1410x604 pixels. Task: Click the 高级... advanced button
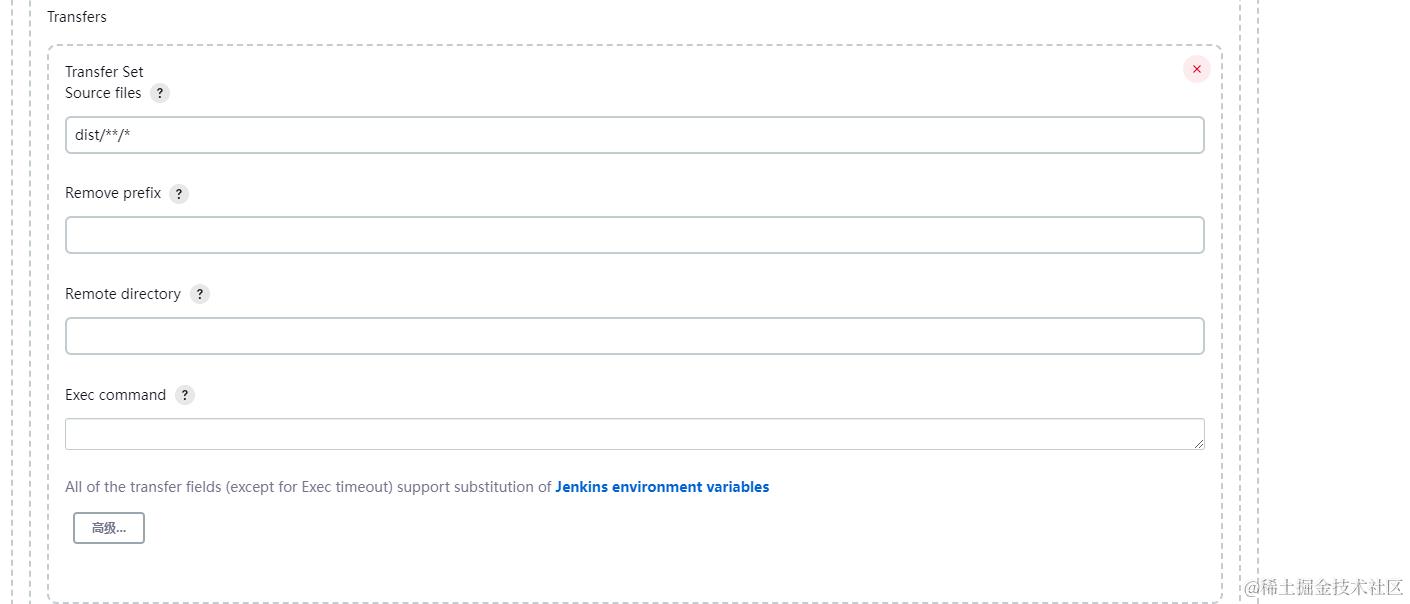click(x=109, y=528)
